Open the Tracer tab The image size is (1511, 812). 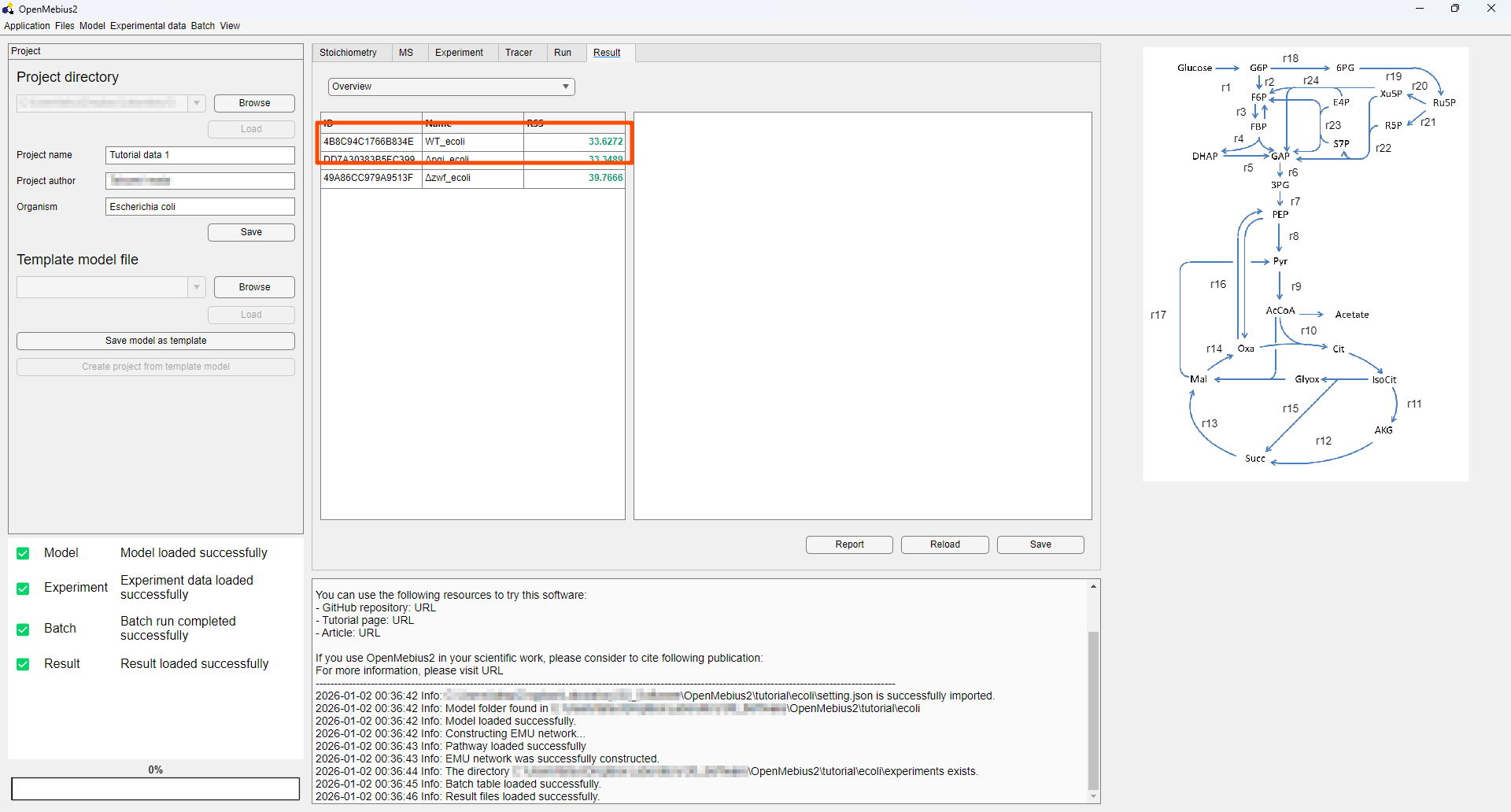pyautogui.click(x=519, y=53)
